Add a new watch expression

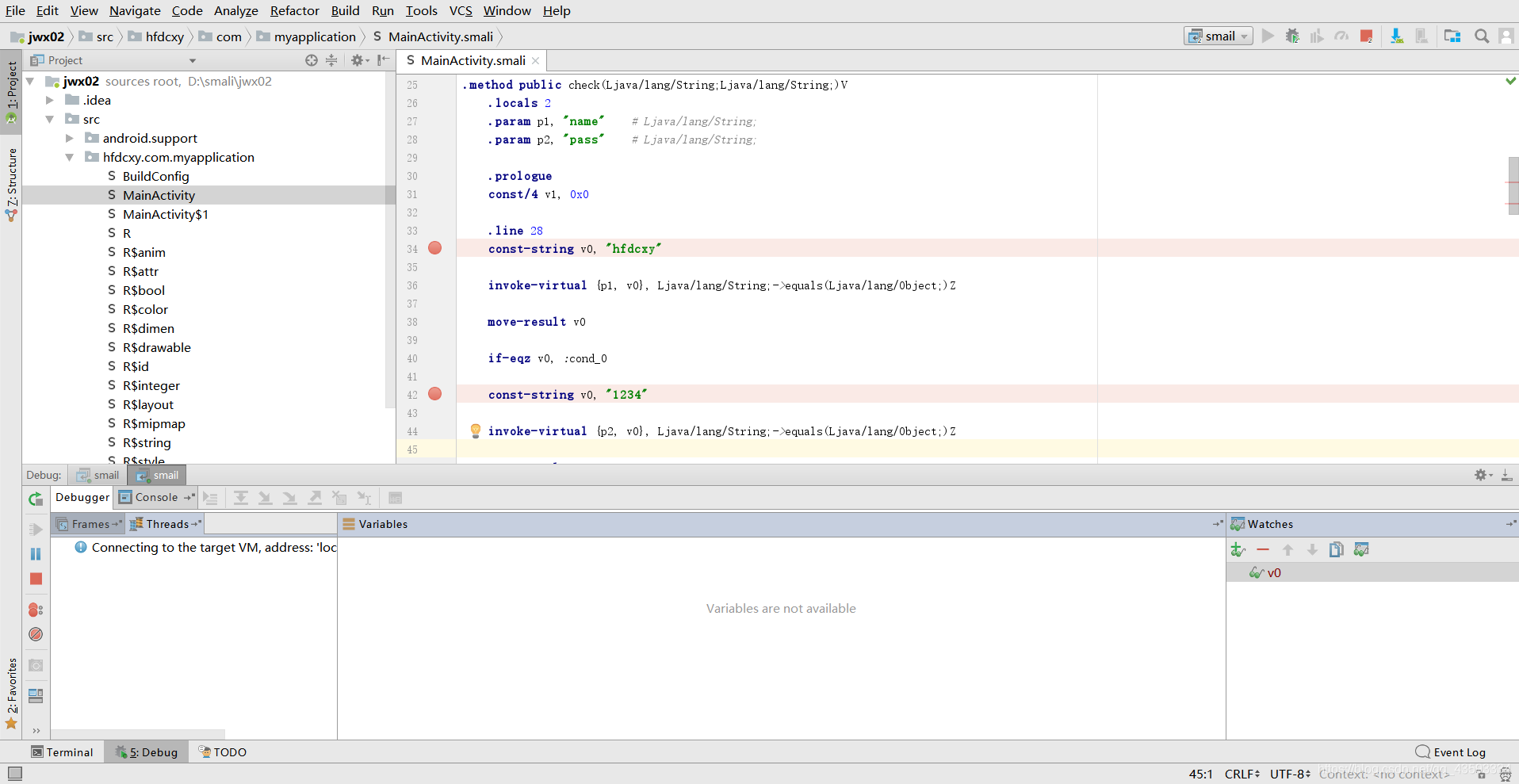(1238, 549)
